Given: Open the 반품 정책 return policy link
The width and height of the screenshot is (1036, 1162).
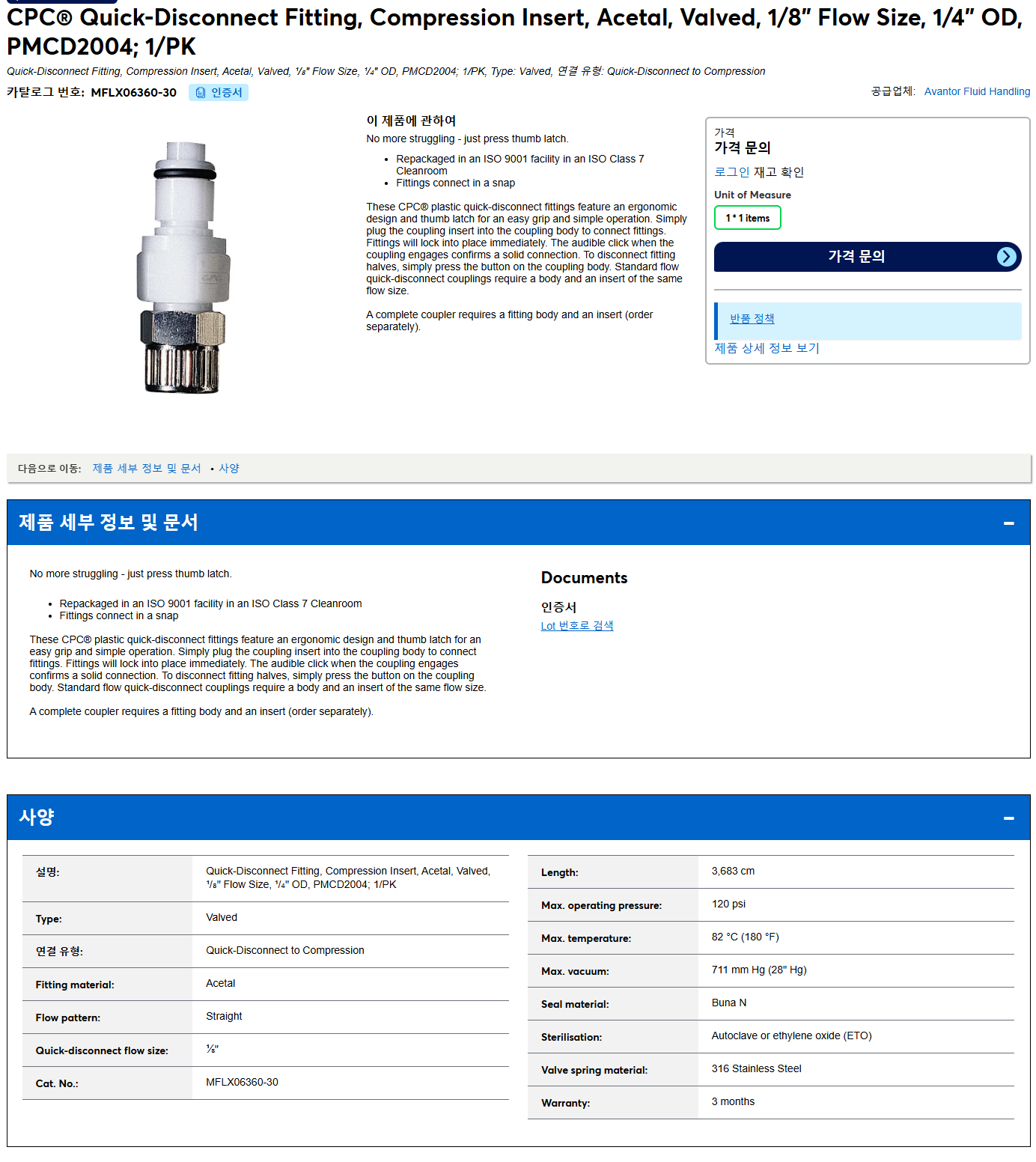Looking at the screenshot, I should coord(752,318).
